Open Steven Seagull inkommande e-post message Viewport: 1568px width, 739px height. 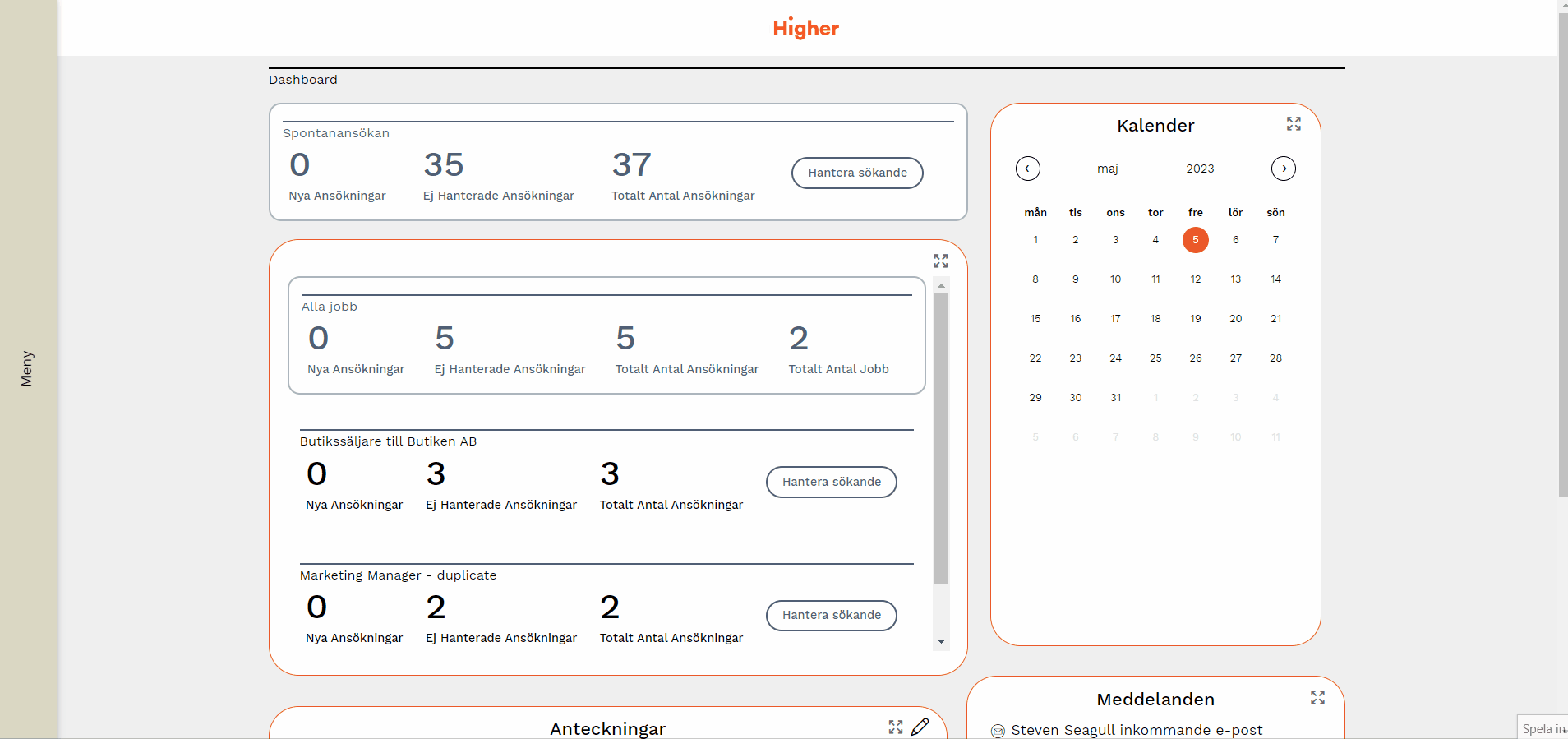(1137, 730)
